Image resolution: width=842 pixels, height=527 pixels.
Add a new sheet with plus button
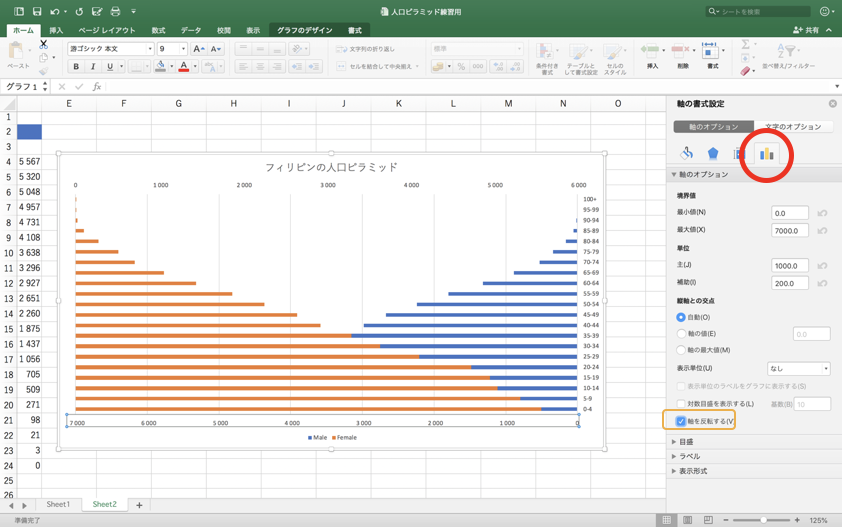coord(139,505)
